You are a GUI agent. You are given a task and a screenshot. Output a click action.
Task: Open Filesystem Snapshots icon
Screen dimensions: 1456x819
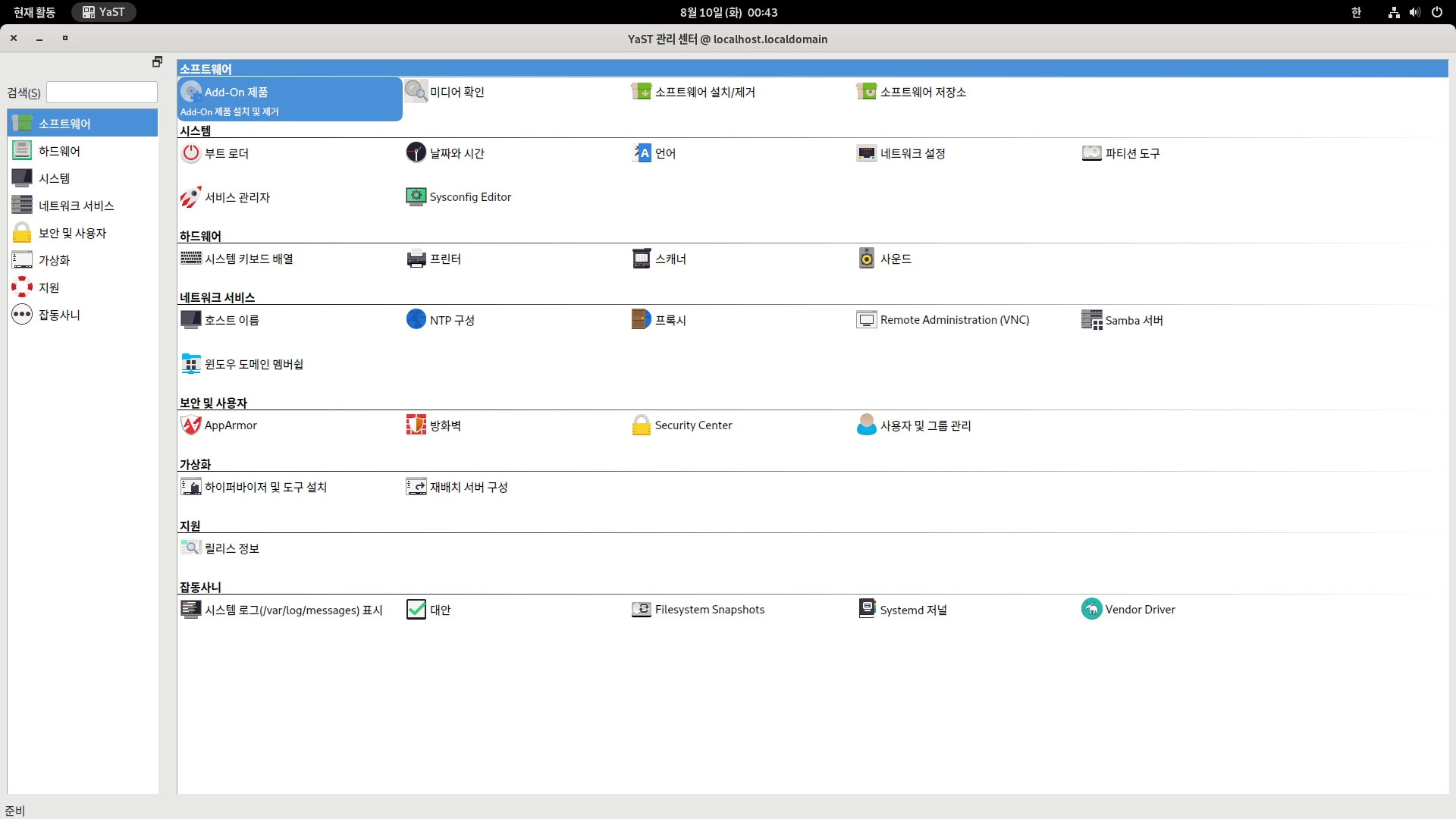[641, 610]
